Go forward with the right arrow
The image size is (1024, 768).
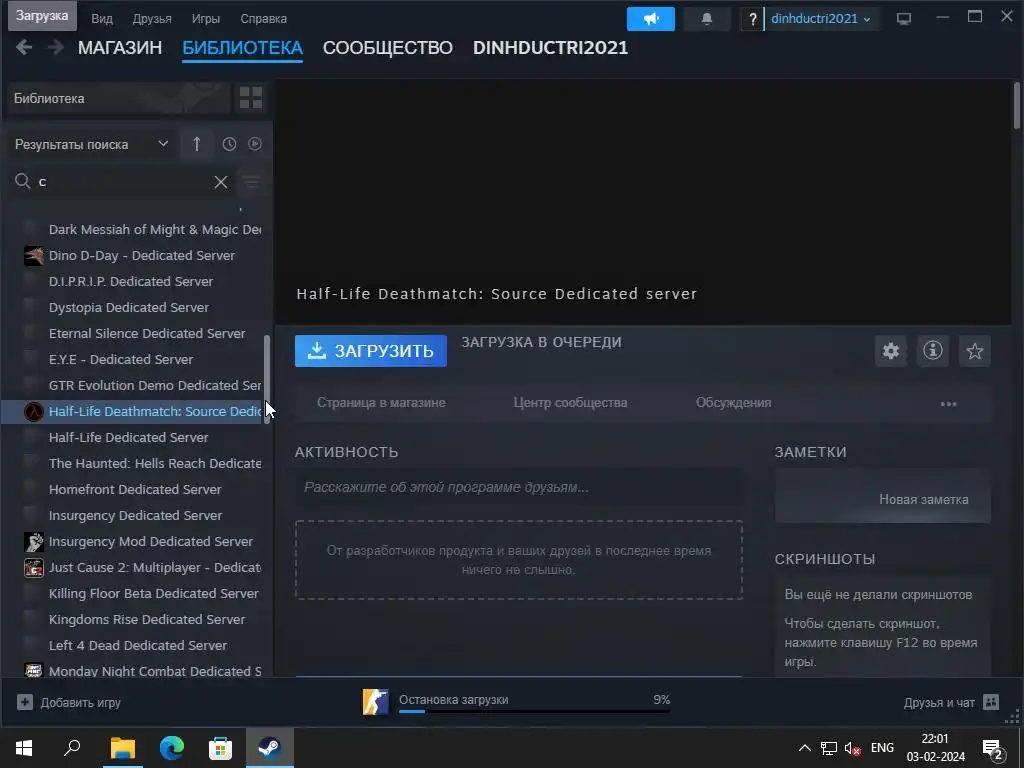point(56,47)
